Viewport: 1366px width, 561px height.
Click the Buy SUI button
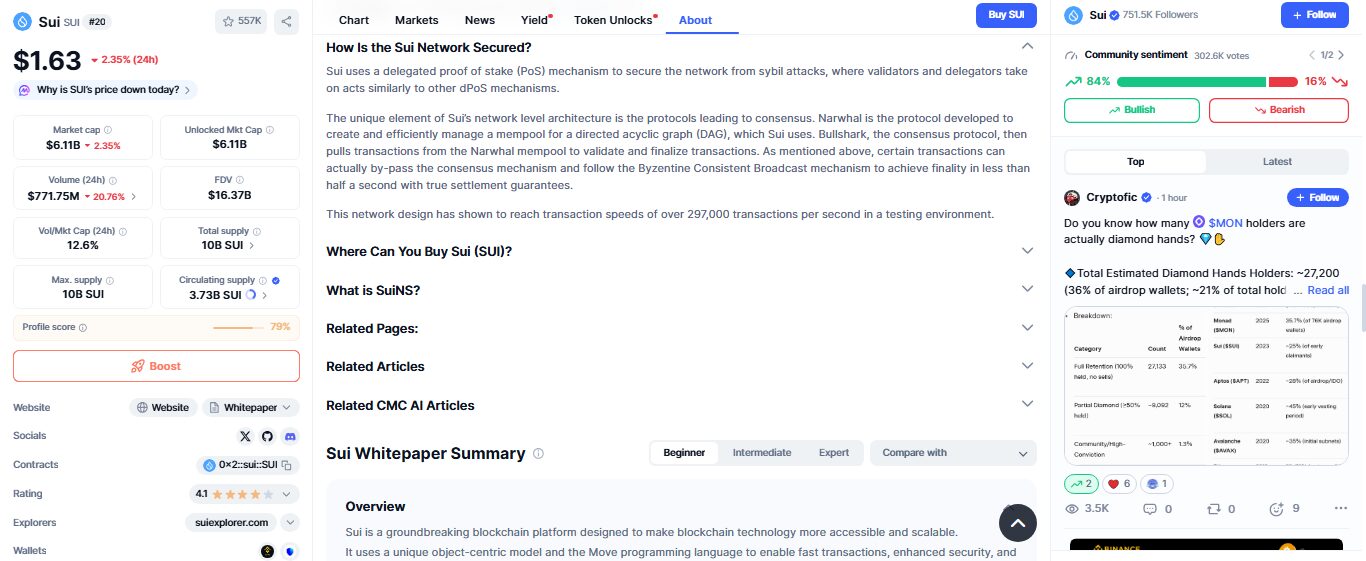pos(1006,15)
